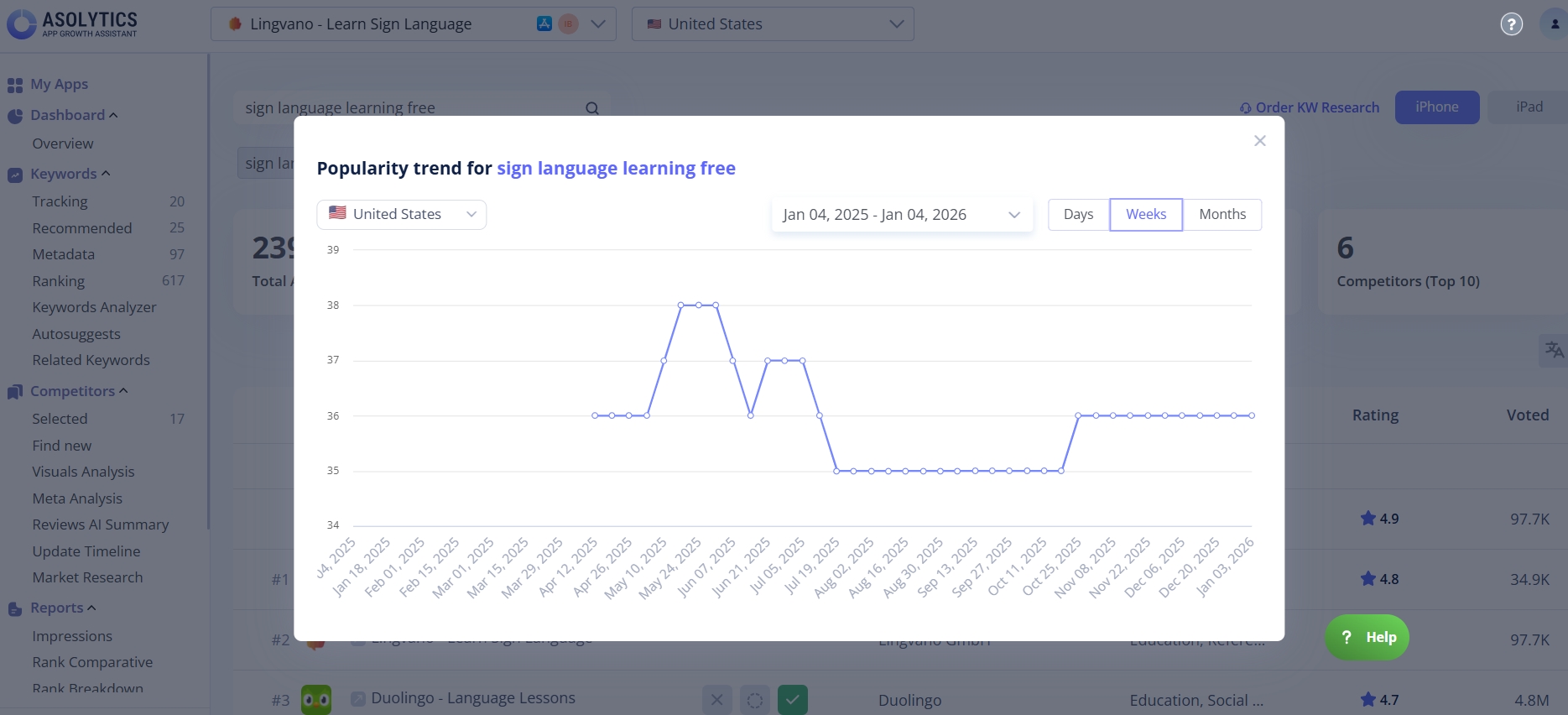Screen dimensions: 1568x715
Task: Close the popularity trend dialog
Action: pos(1259,141)
